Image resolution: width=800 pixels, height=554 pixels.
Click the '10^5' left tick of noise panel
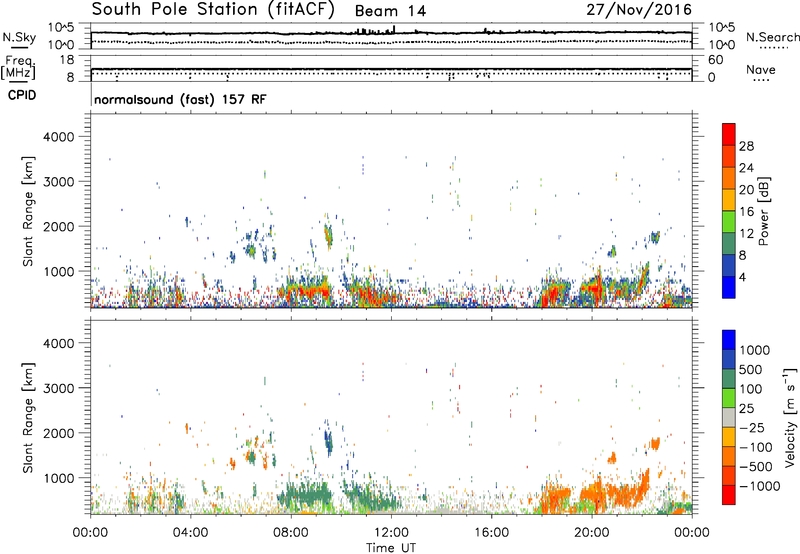(x=61, y=27)
